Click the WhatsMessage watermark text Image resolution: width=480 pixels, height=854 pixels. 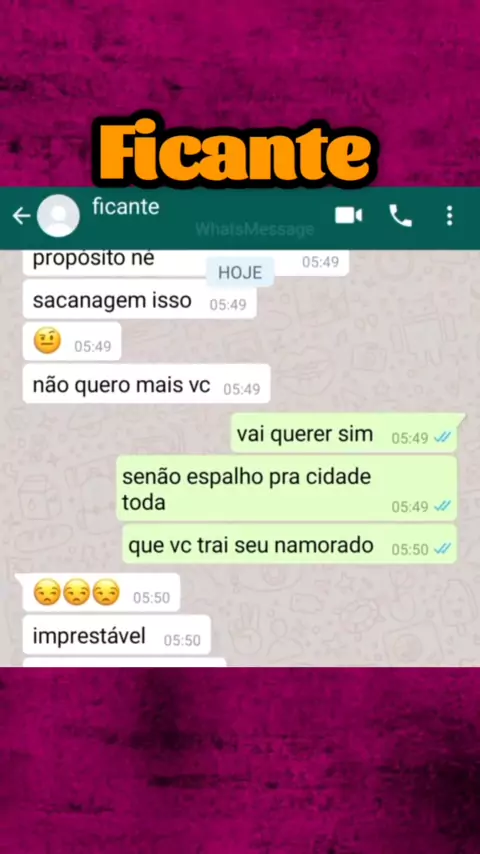coord(254,229)
